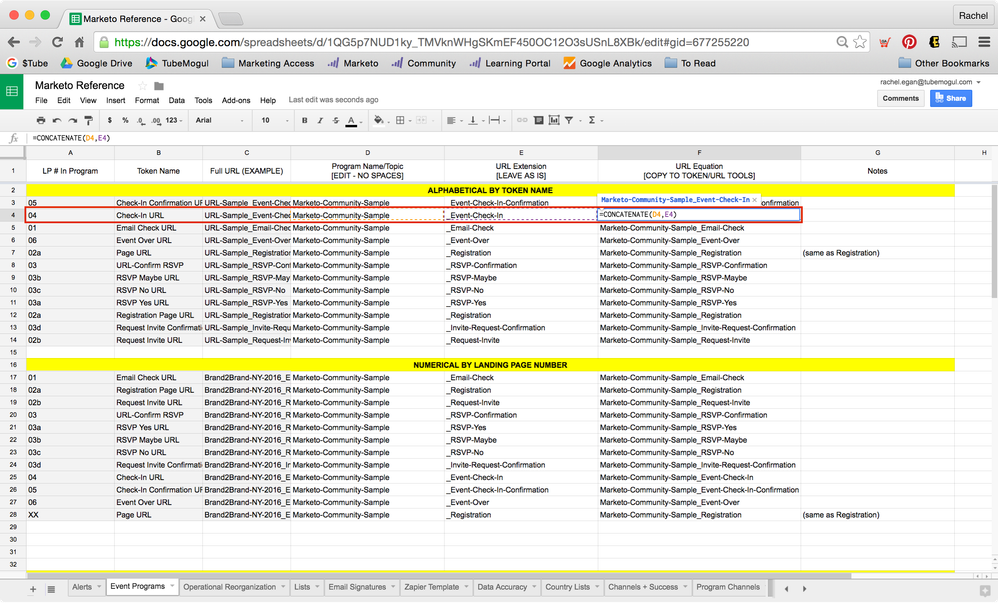Open the Google Analytics bookmark
The height and width of the screenshot is (603, 998).
click(x=607, y=63)
